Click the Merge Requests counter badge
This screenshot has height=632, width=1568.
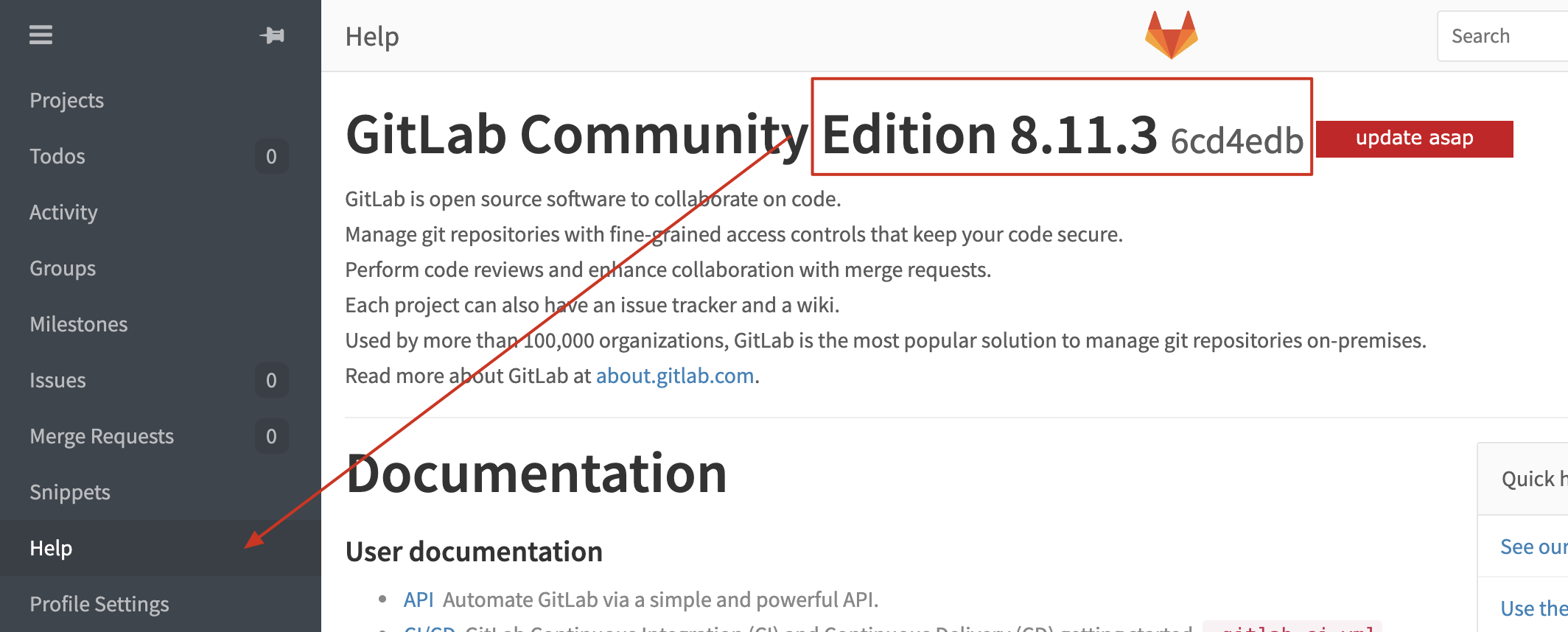[271, 436]
